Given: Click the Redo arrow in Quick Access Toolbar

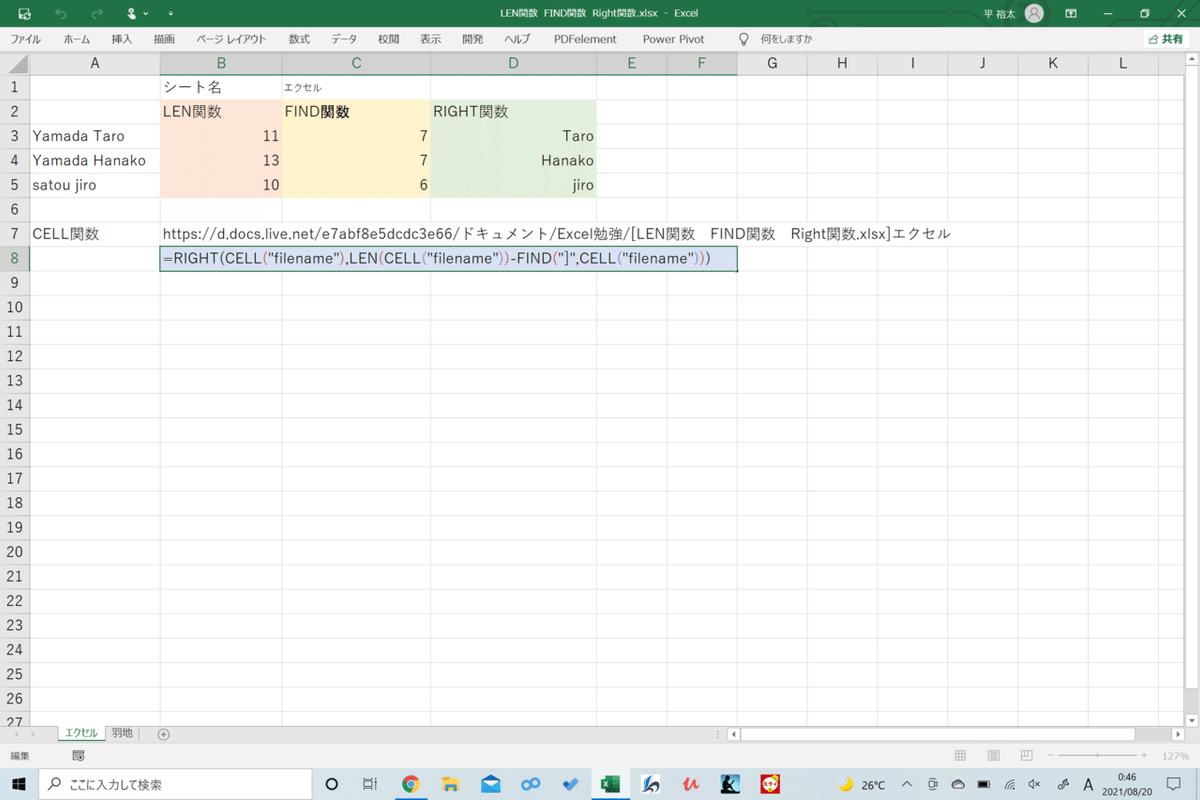Looking at the screenshot, I should [96, 14].
